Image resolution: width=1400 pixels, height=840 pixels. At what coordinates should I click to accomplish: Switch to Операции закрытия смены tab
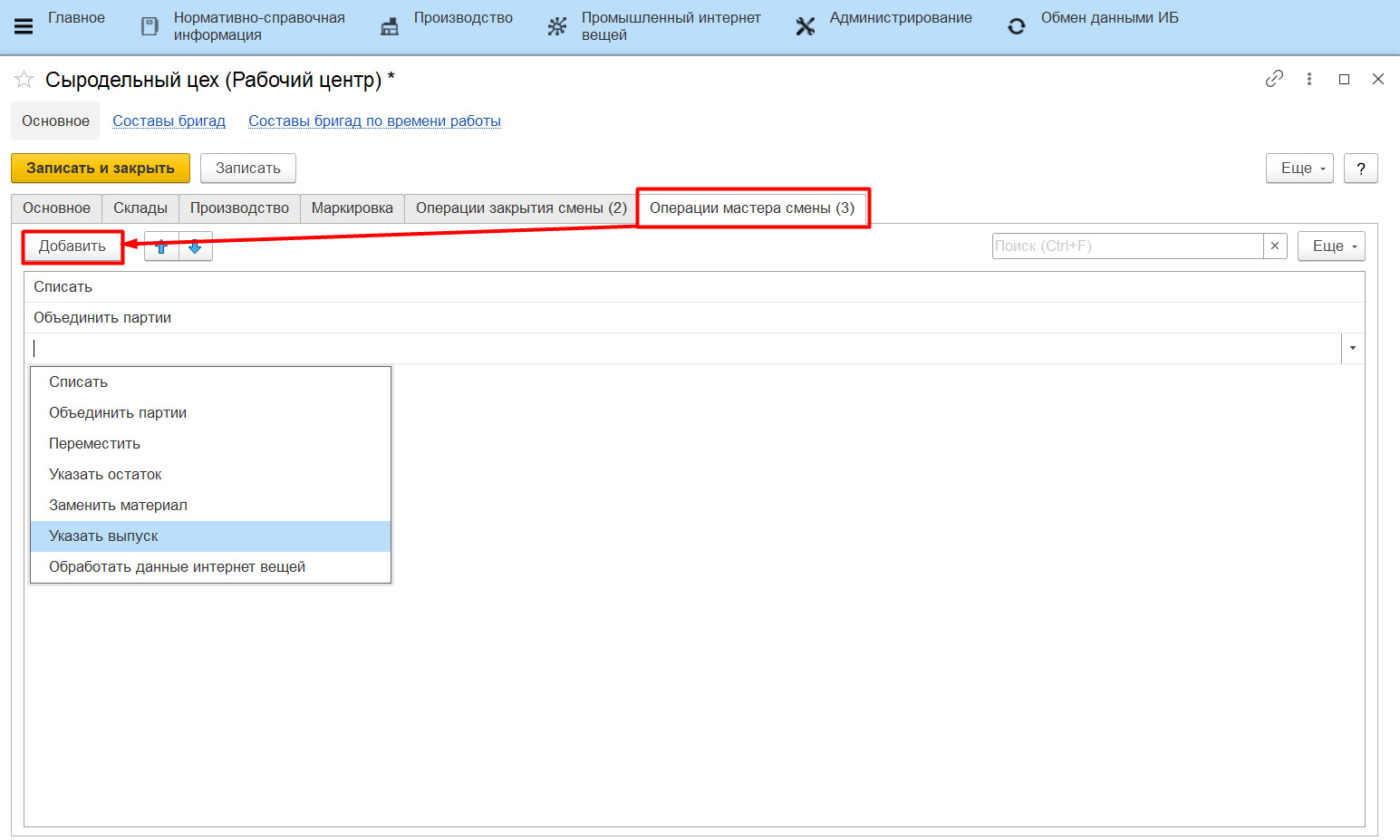(x=521, y=208)
